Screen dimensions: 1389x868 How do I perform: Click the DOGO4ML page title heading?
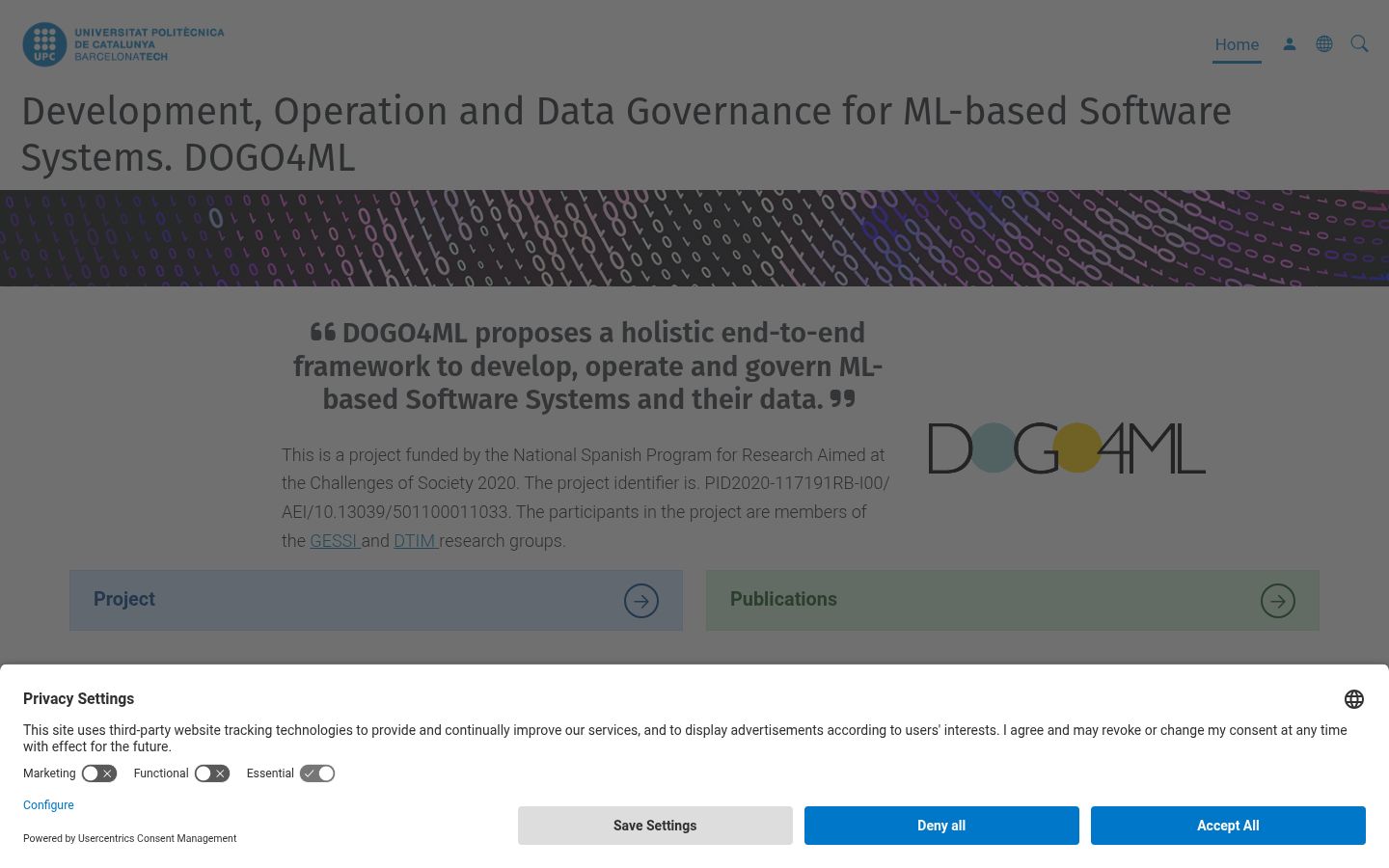626,134
